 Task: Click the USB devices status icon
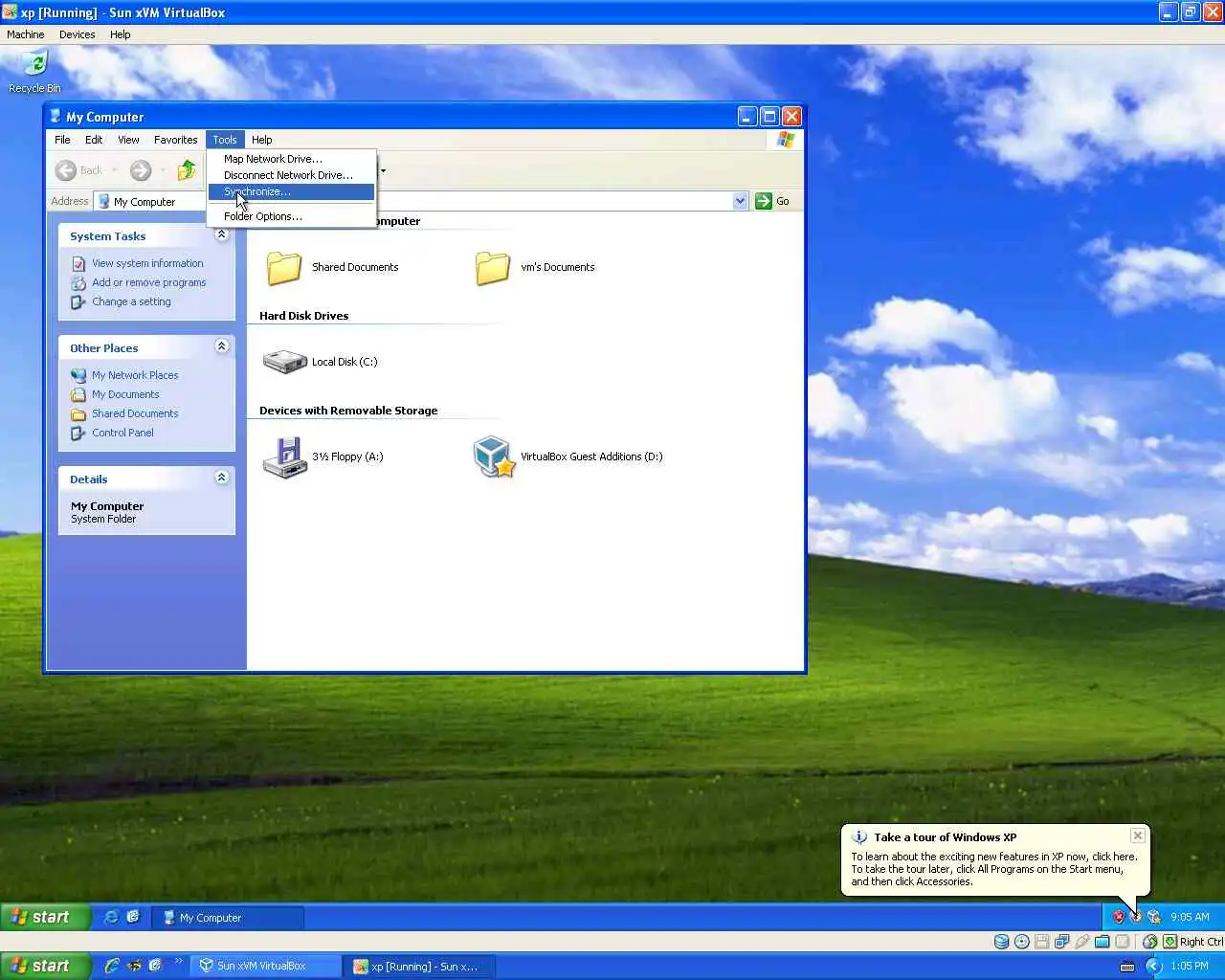pyautogui.click(x=1082, y=942)
